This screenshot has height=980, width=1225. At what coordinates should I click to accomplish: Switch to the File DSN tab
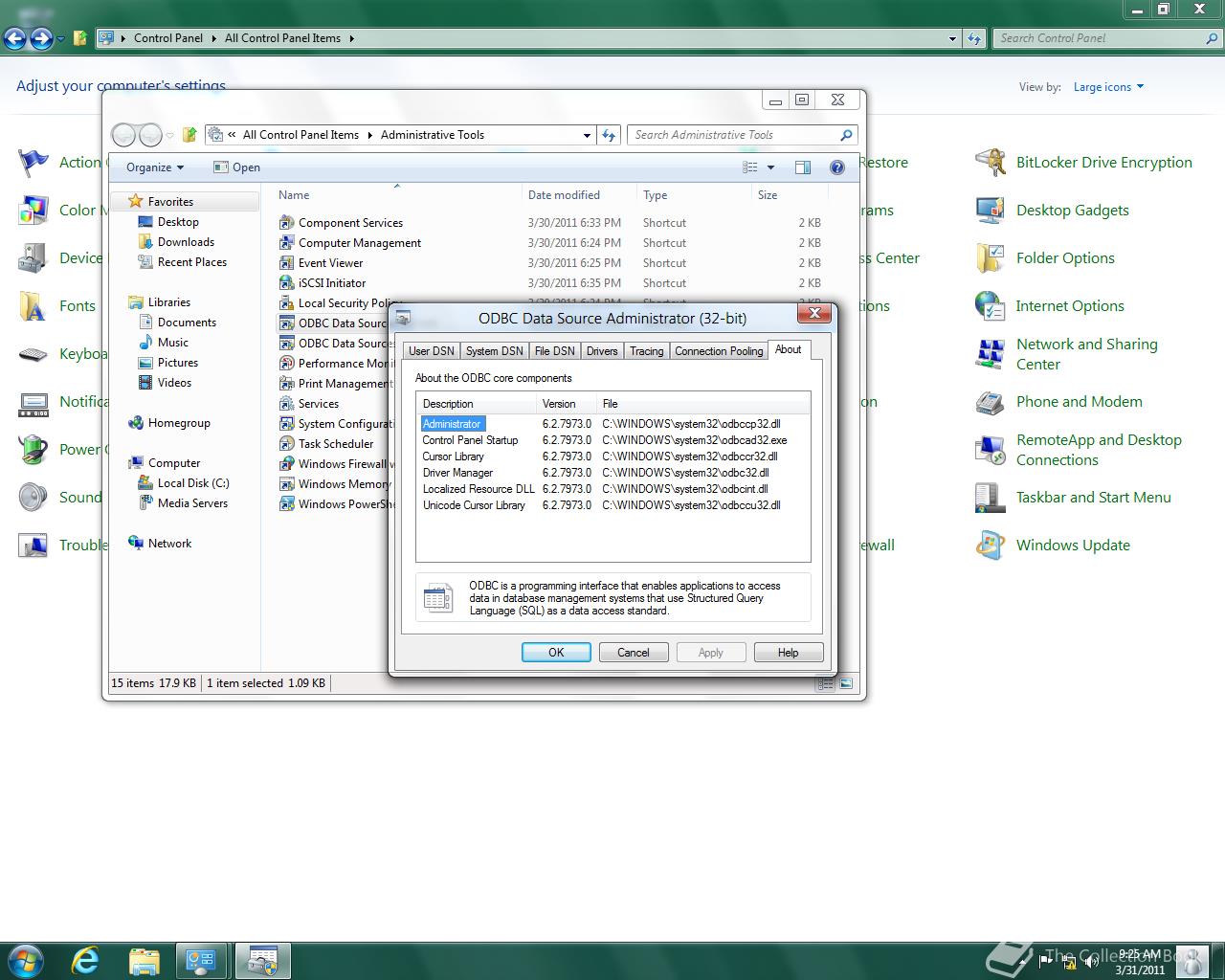[554, 351]
